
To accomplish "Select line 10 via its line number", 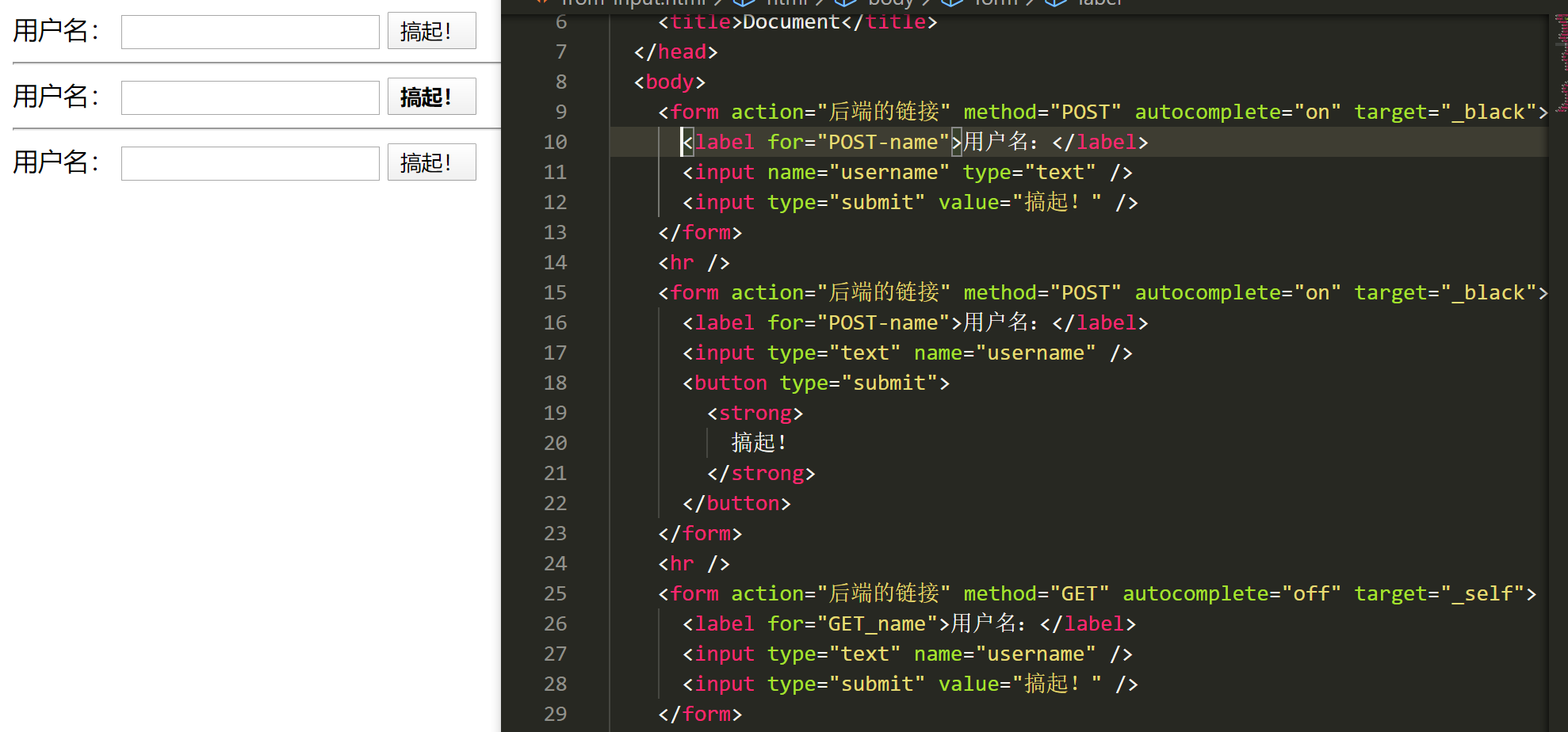I will click(555, 142).
